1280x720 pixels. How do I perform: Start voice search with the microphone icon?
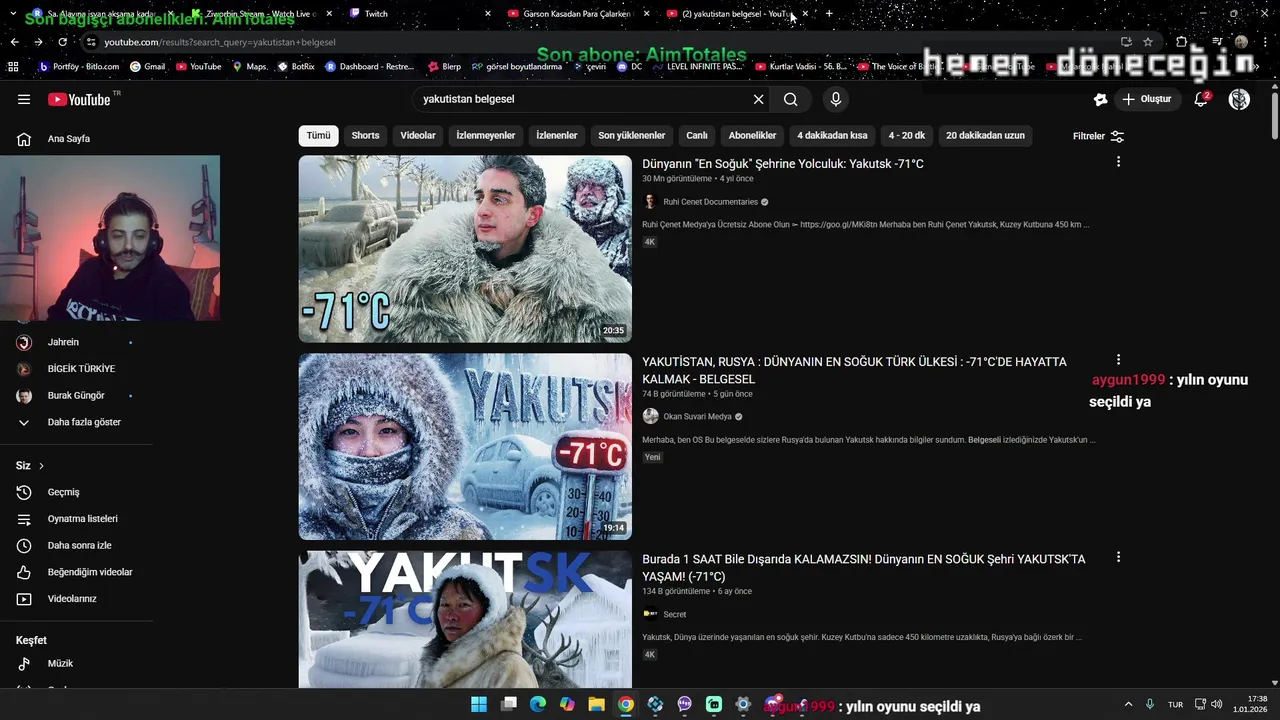pos(836,99)
